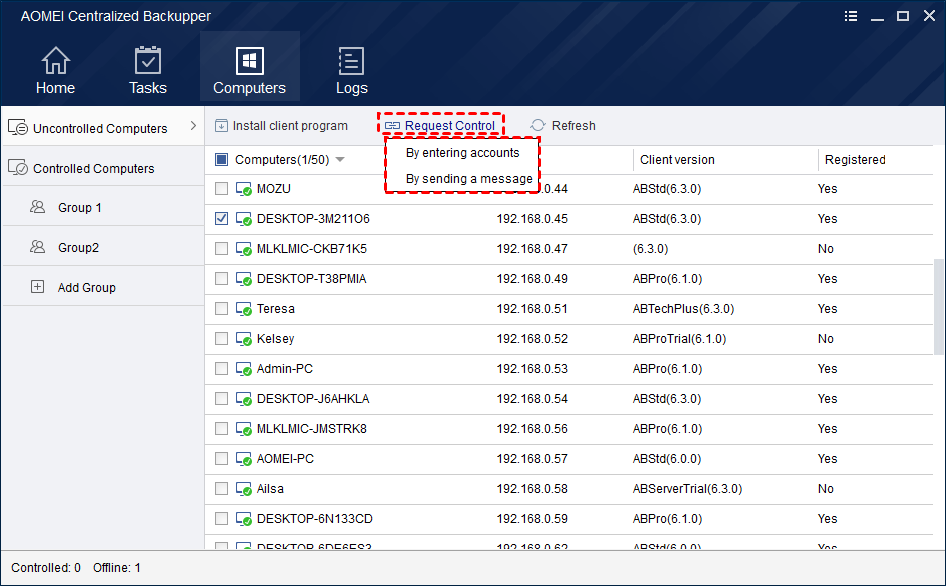This screenshot has width=946, height=586.
Task: Click MLKLMIC-CKB71K5 computer status icon
Action: coord(244,249)
